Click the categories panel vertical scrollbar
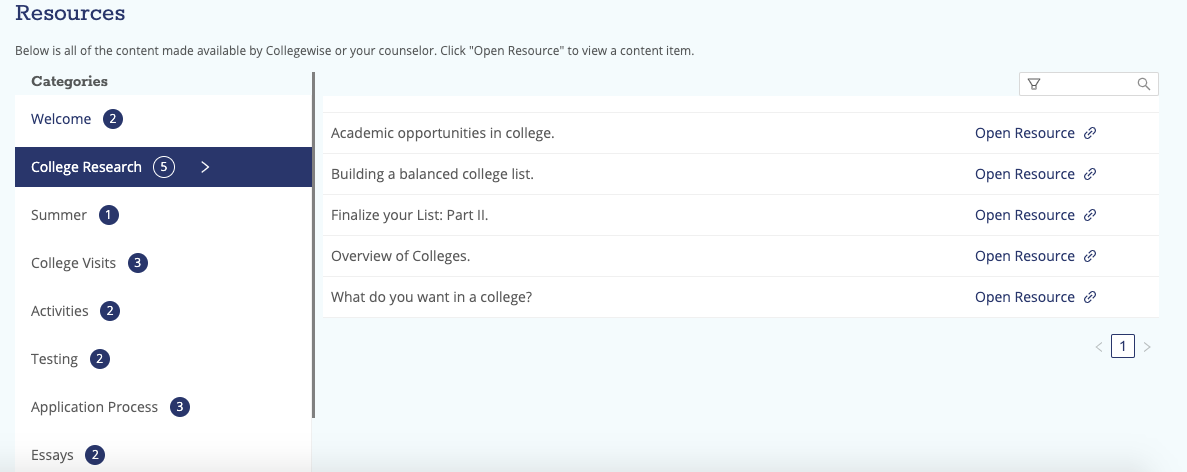 point(313,245)
